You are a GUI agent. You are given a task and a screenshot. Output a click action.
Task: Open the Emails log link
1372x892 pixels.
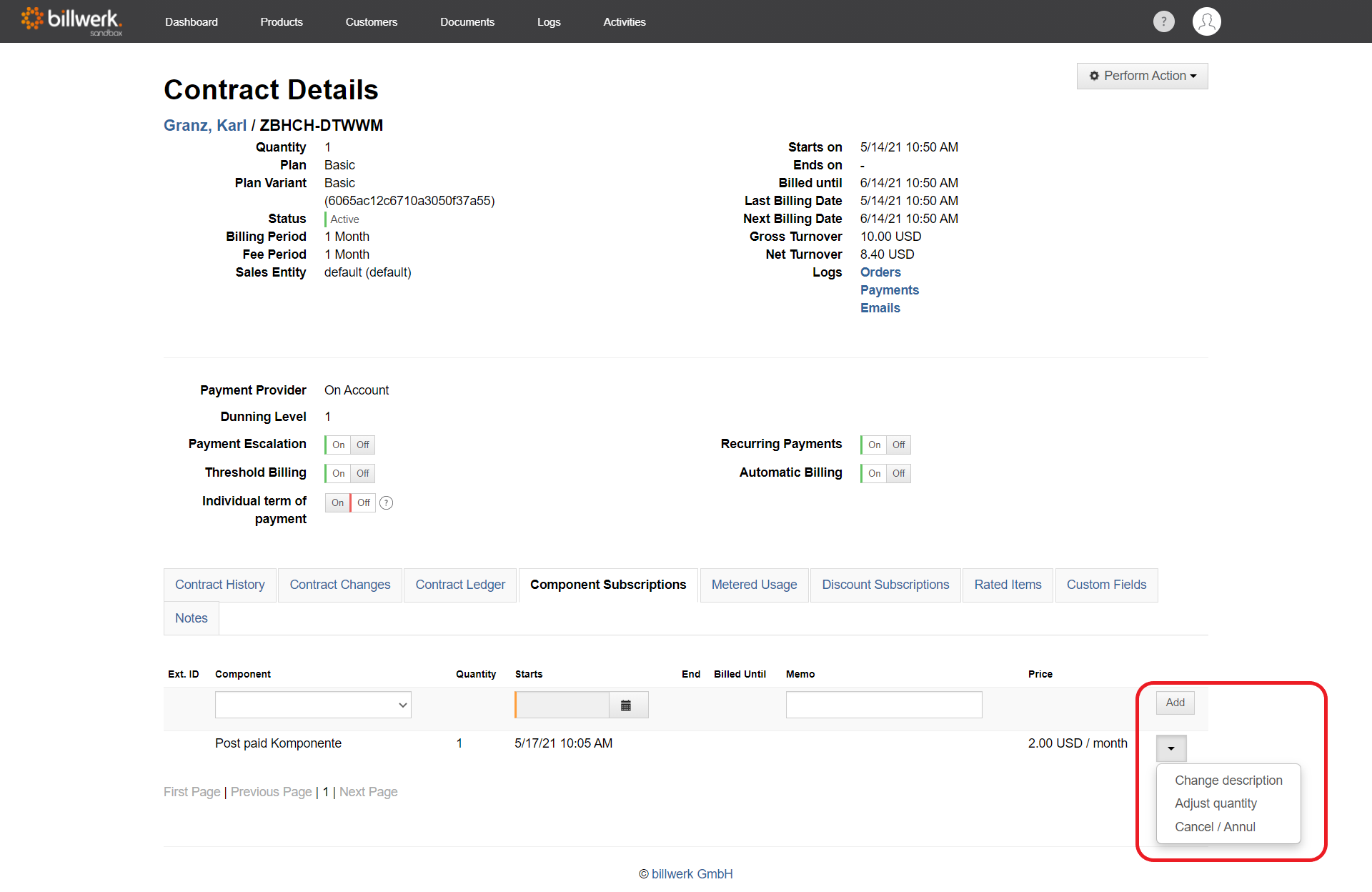[x=880, y=308]
